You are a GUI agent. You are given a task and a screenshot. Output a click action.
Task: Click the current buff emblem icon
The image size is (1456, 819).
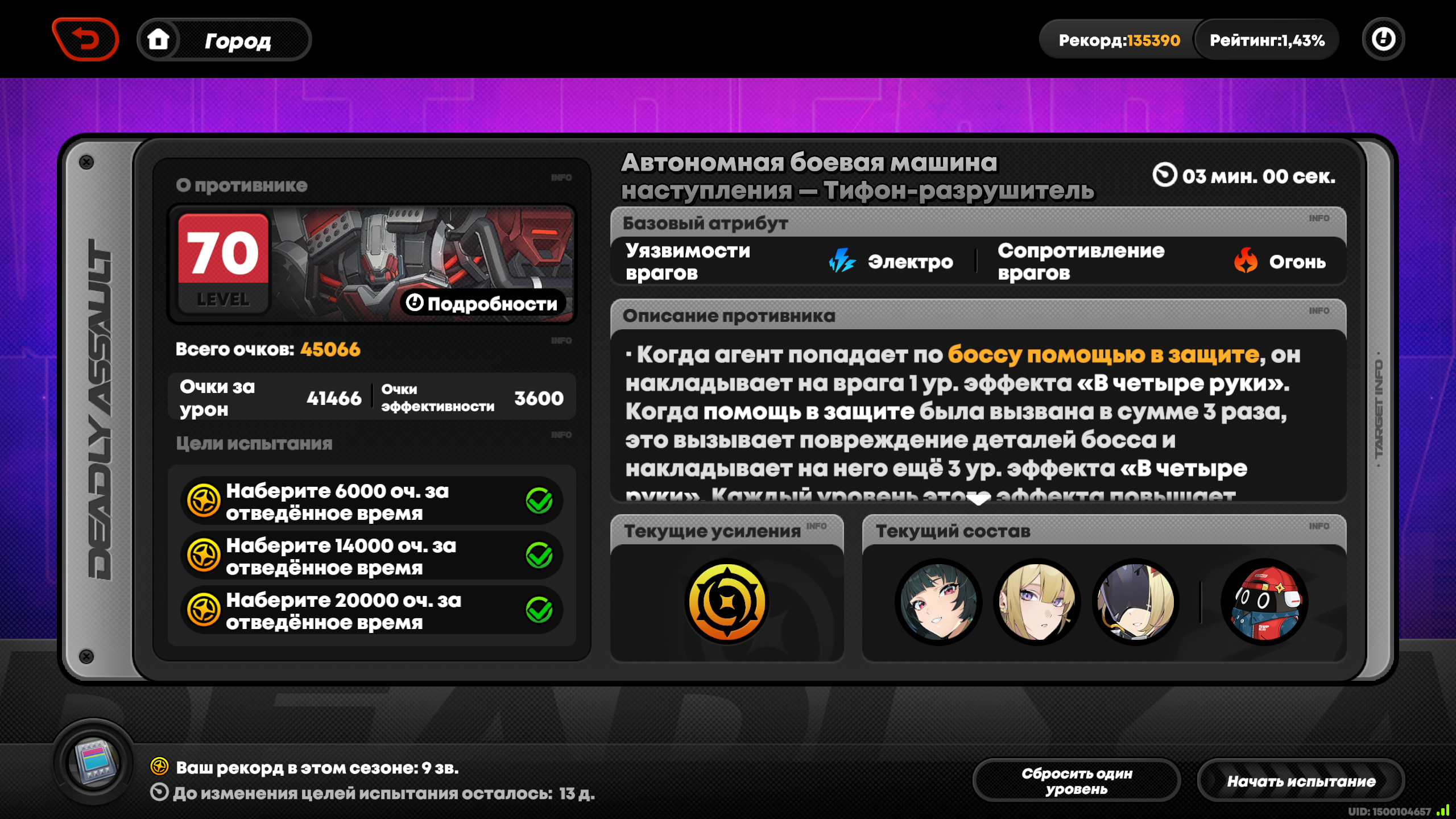click(x=727, y=602)
